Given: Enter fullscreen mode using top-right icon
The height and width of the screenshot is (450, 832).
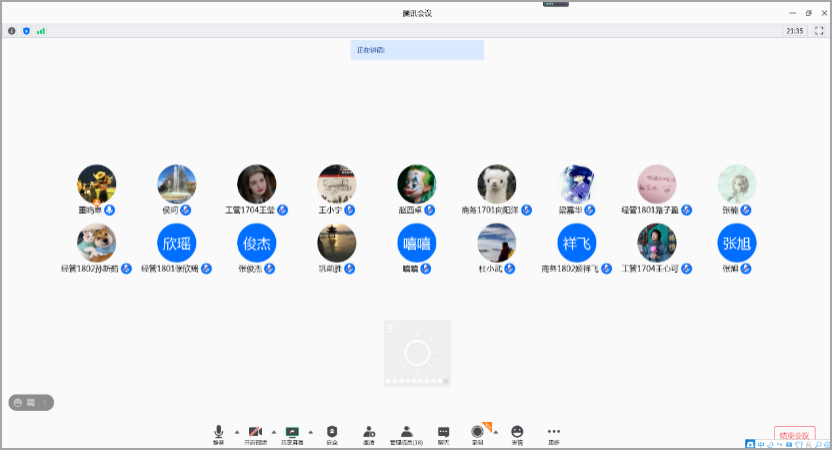Looking at the screenshot, I should coord(818,31).
